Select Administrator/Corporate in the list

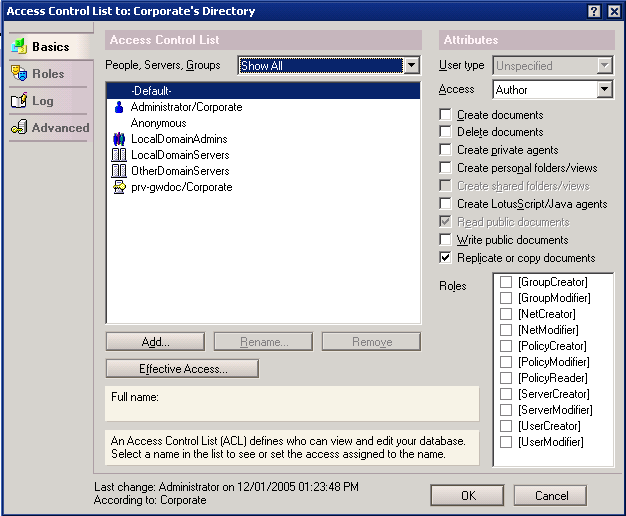coord(263,107)
